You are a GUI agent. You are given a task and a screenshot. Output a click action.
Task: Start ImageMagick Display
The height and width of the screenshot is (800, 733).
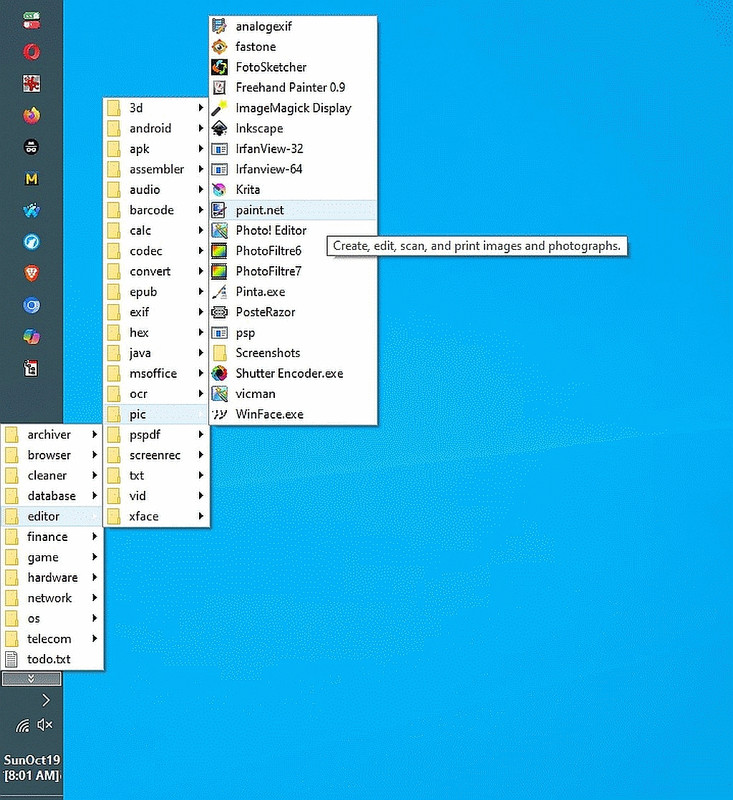(x=293, y=108)
